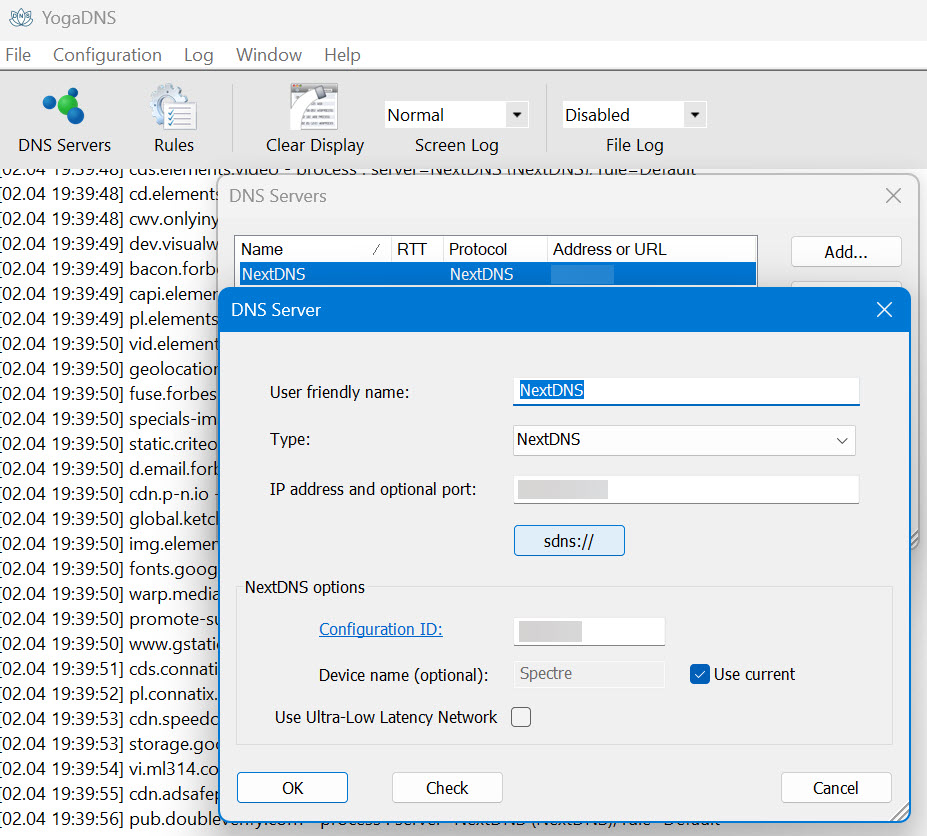
Task: Open the File menu
Action: [x=18, y=55]
